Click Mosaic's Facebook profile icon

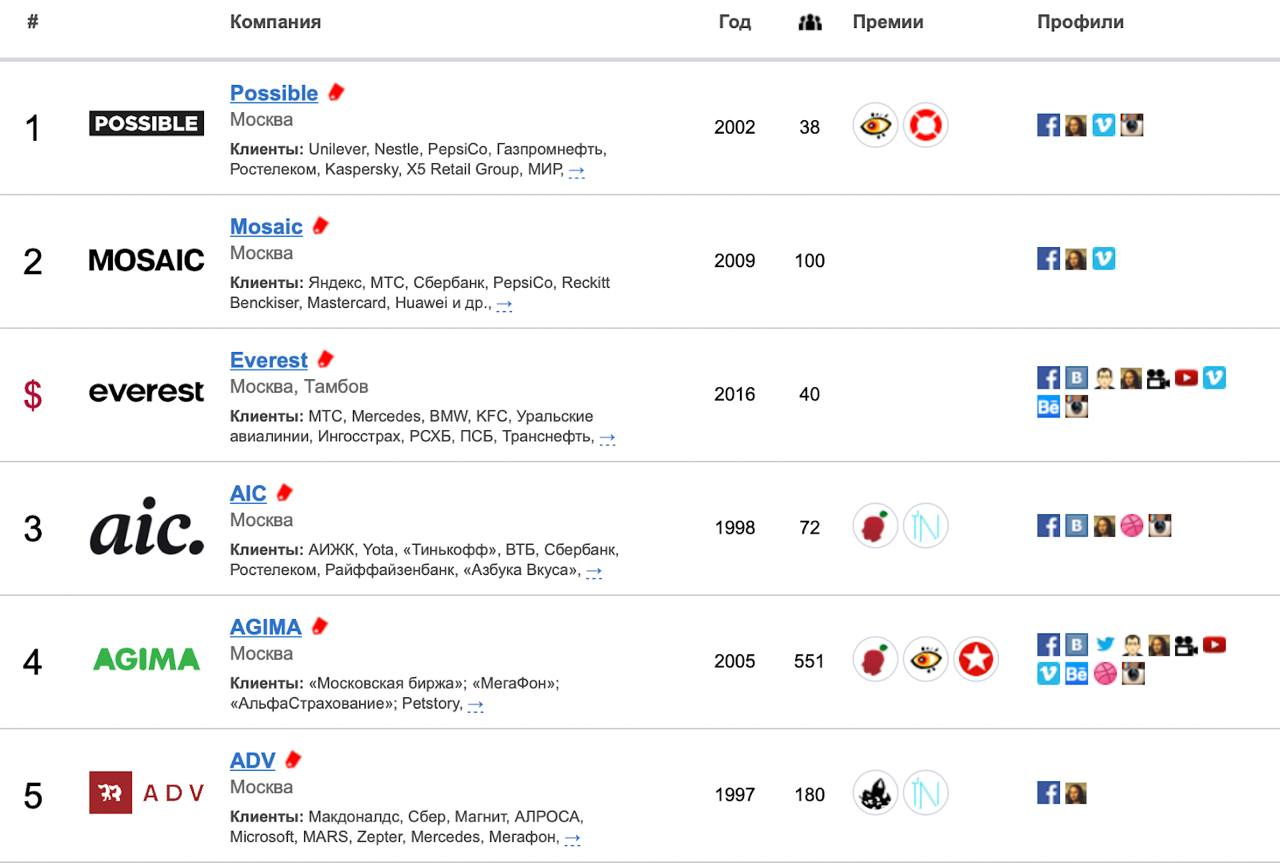1048,259
